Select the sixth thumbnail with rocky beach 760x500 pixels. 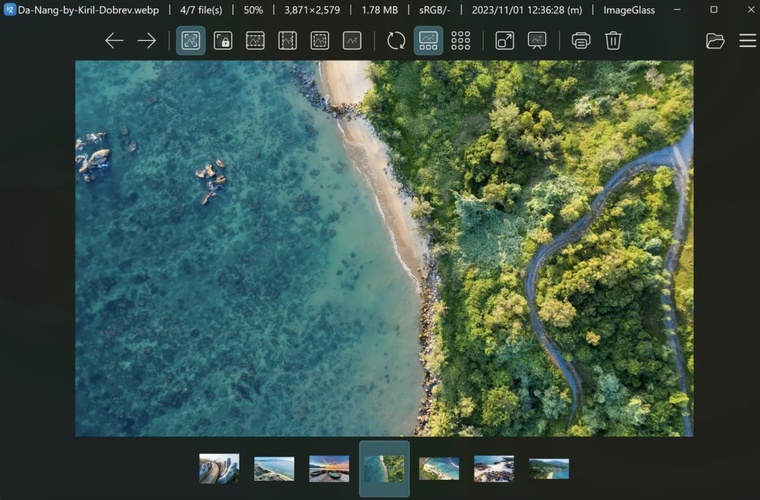click(x=494, y=469)
